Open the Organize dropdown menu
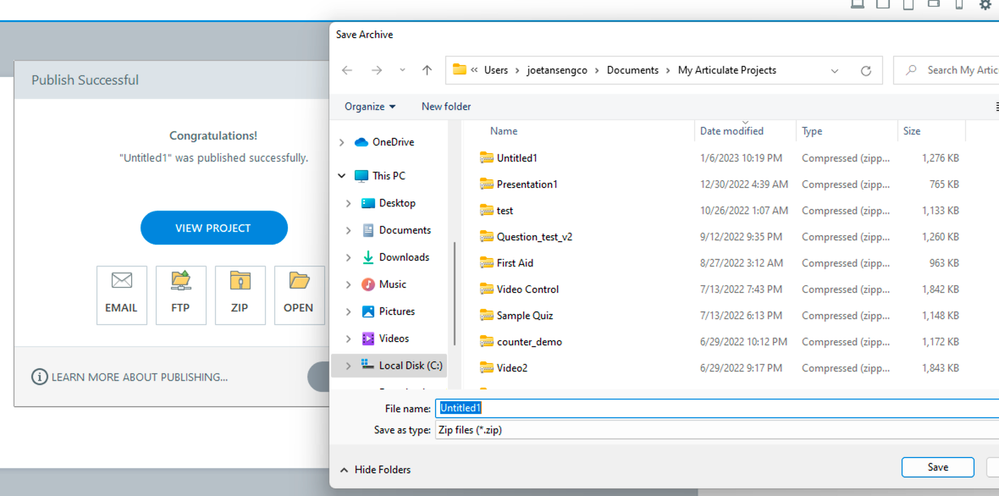The height and width of the screenshot is (496, 999). click(x=369, y=107)
